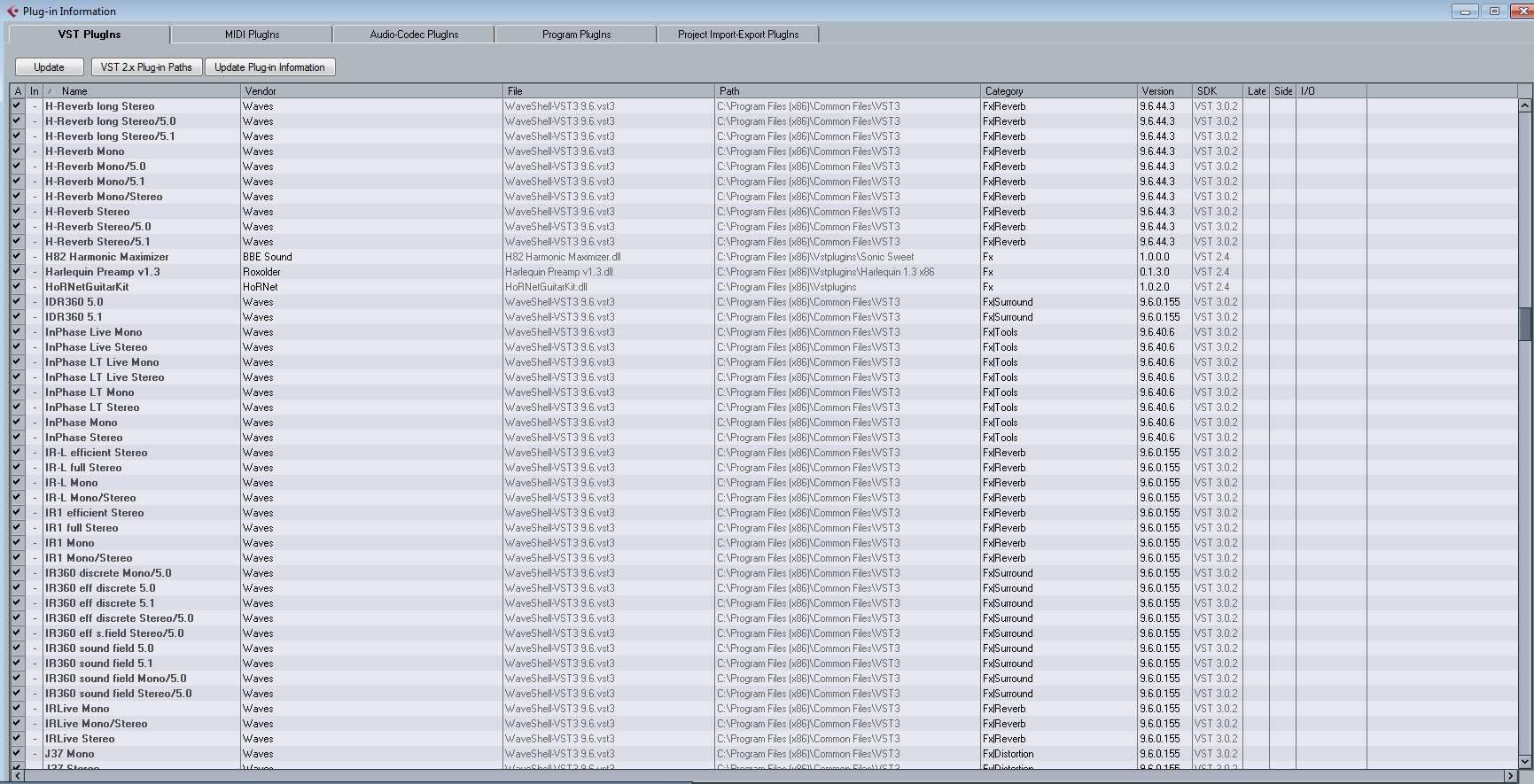Click the Cubase logo icon in title bar
The height and width of the screenshot is (784, 1534).
tap(12, 12)
